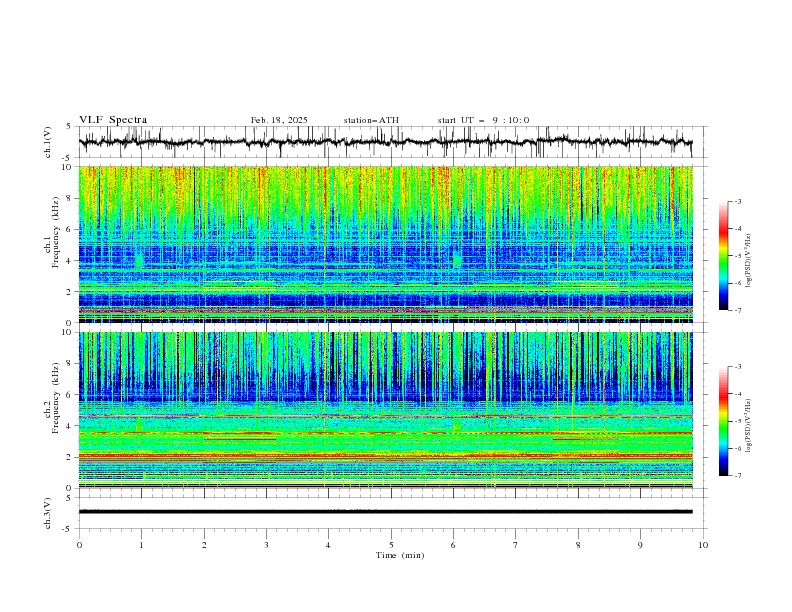Viewport: 792px width, 612px height.
Task: Click time axis tick label "1"
Action: [x=141, y=545]
